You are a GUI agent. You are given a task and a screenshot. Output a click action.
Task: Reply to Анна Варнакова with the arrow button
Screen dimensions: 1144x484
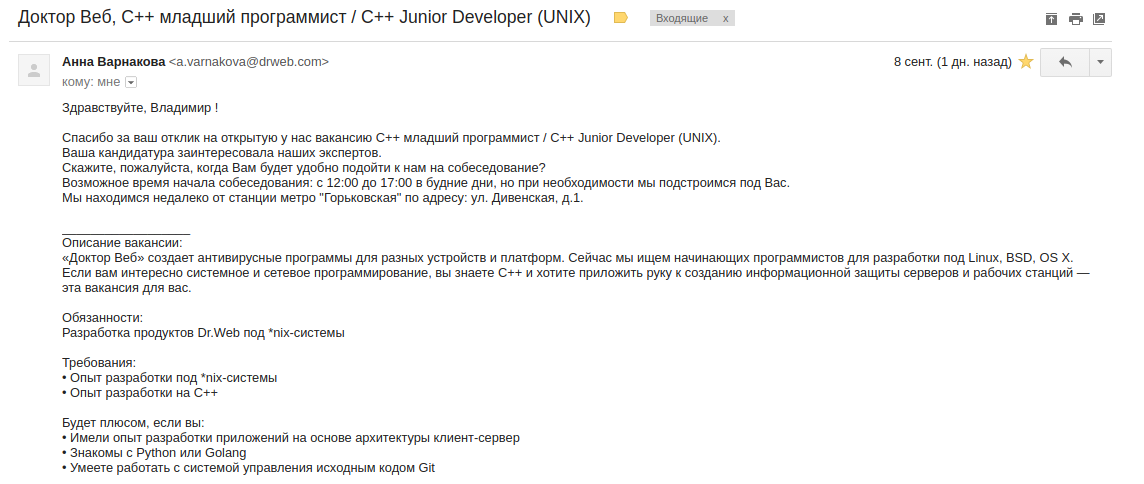pyautogui.click(x=1064, y=62)
